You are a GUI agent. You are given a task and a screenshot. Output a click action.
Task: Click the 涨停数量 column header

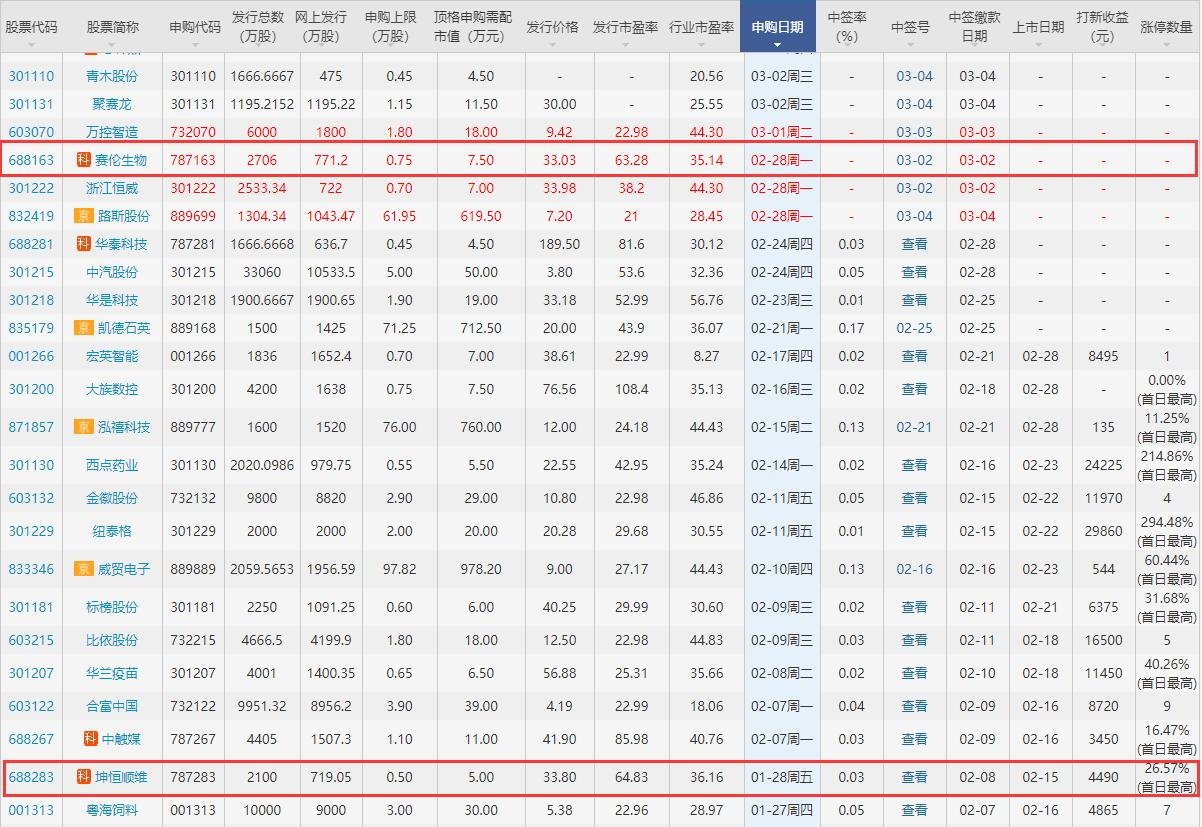1167,27
